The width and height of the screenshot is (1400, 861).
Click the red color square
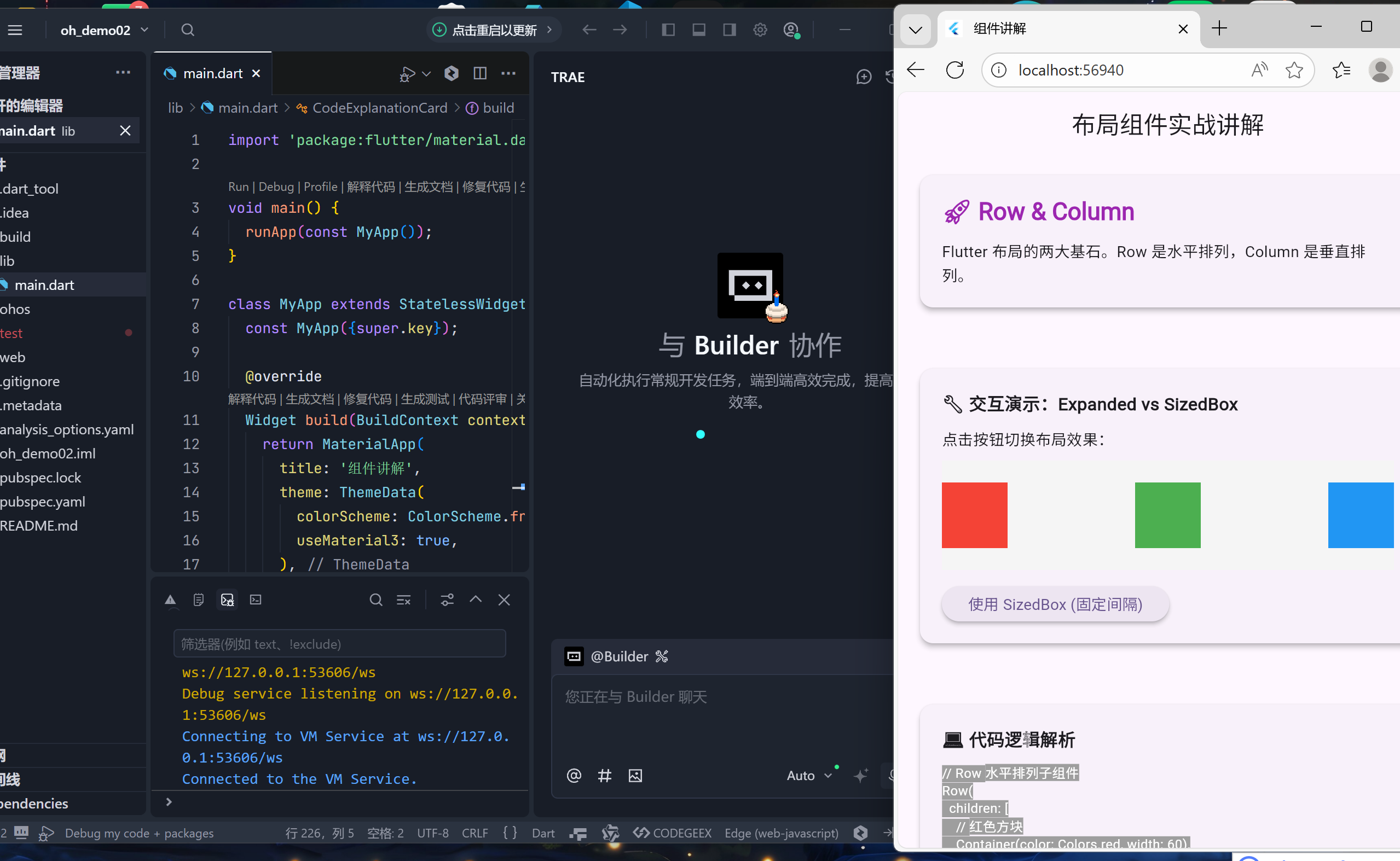point(974,515)
